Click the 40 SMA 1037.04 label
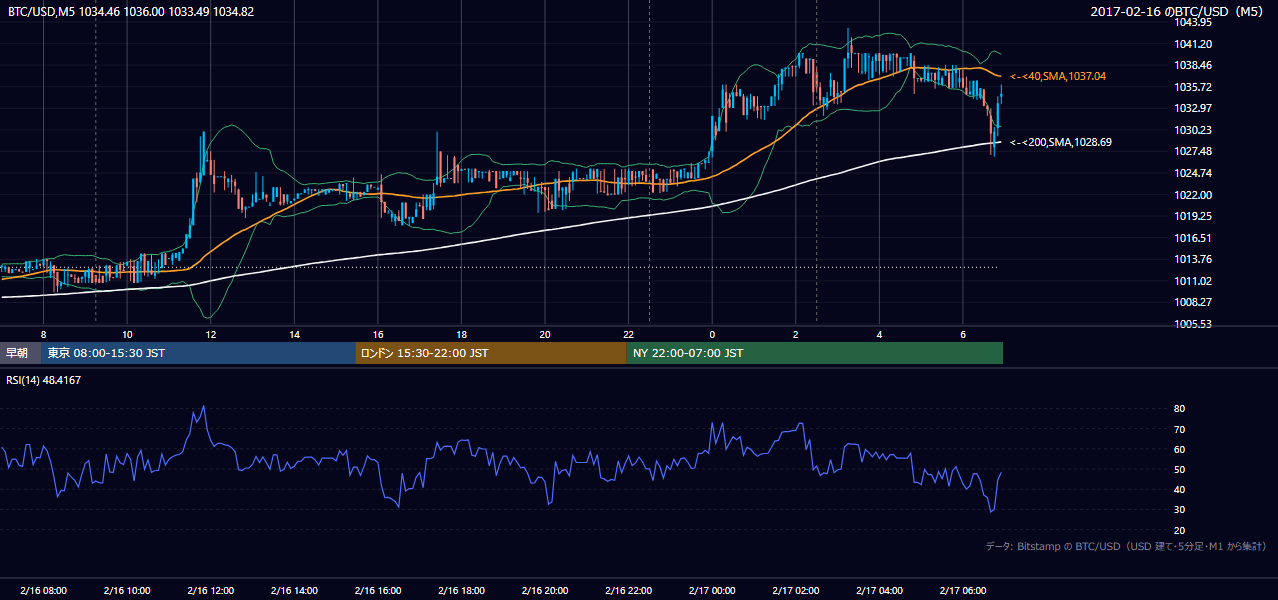 point(1058,76)
